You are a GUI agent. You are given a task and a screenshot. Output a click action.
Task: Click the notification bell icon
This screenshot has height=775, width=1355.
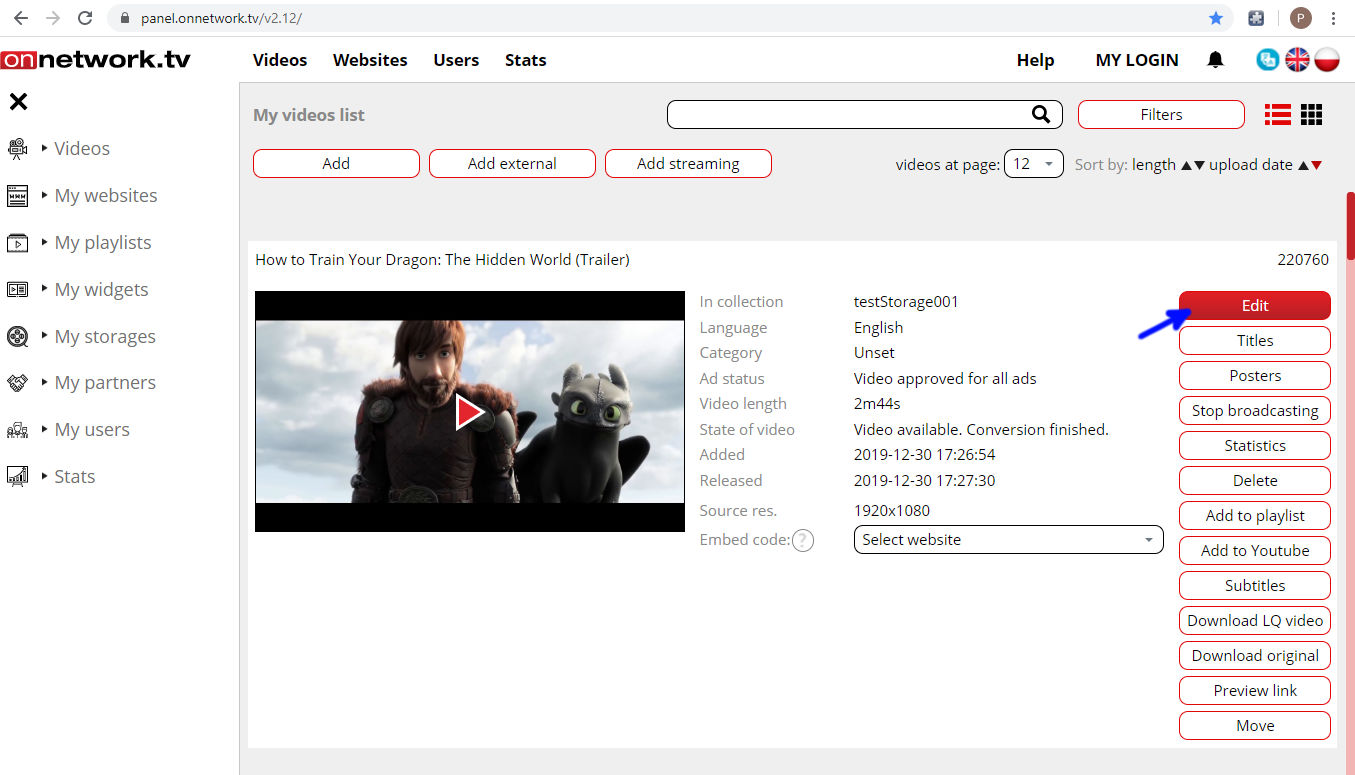pyautogui.click(x=1215, y=60)
